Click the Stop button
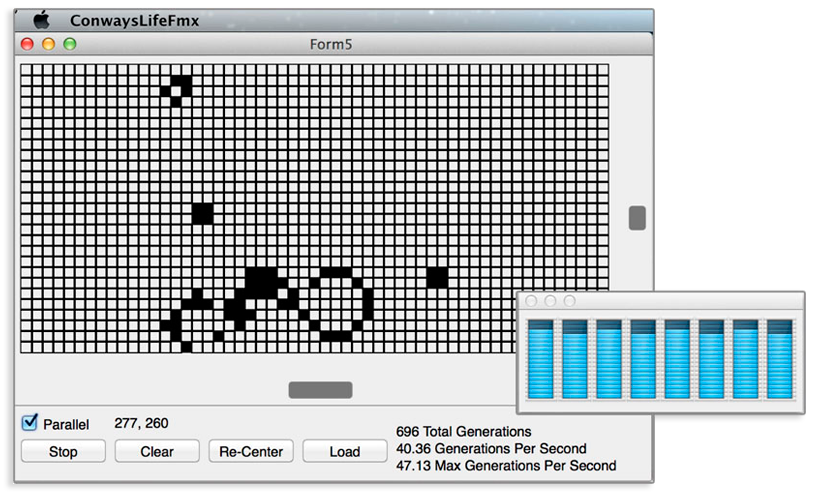This screenshot has width=819, height=492. click(63, 451)
